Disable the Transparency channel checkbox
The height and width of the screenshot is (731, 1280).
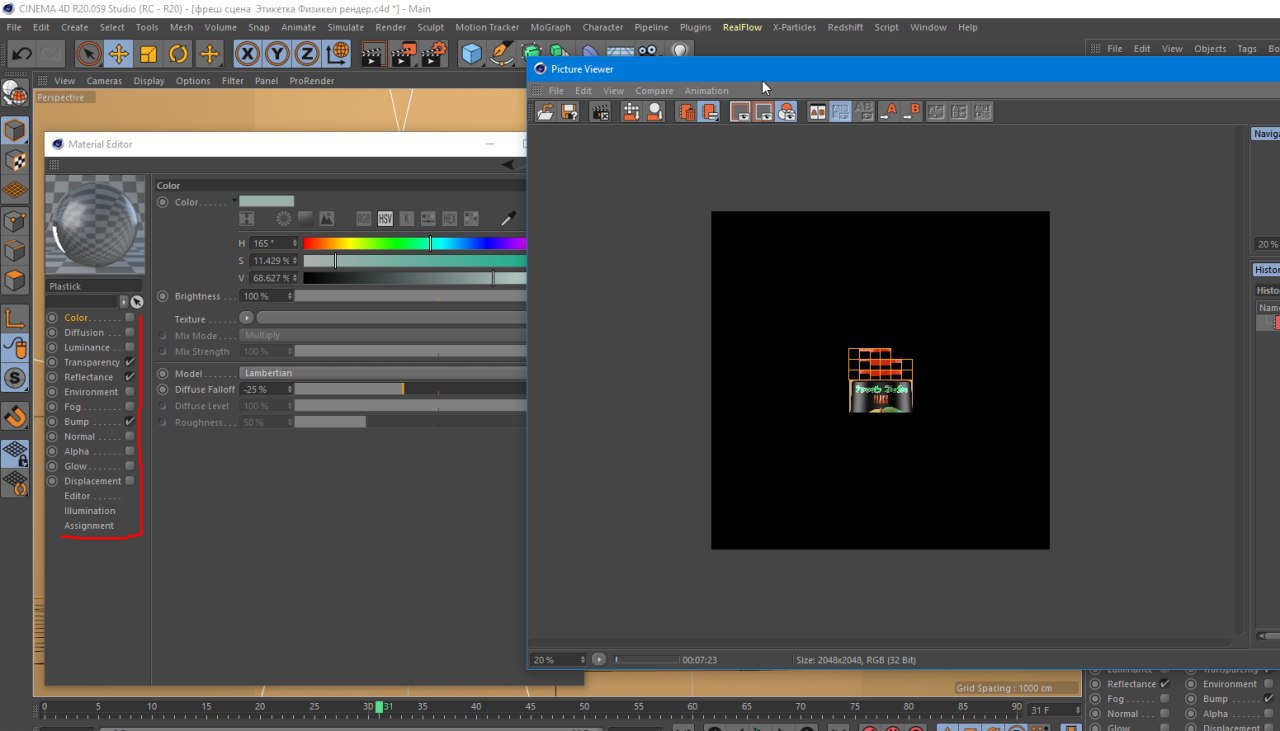click(x=130, y=362)
